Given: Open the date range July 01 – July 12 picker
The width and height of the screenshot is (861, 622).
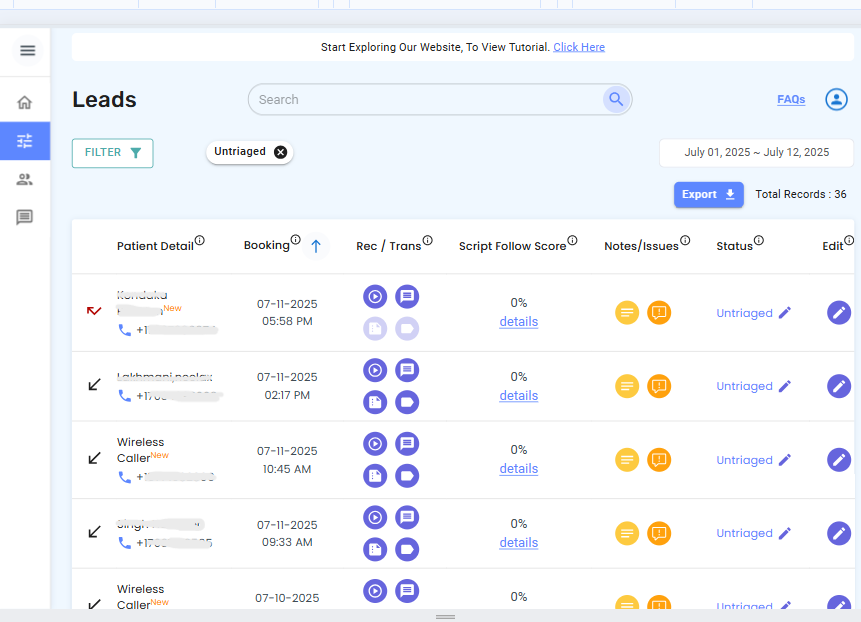Looking at the screenshot, I should tap(756, 153).
